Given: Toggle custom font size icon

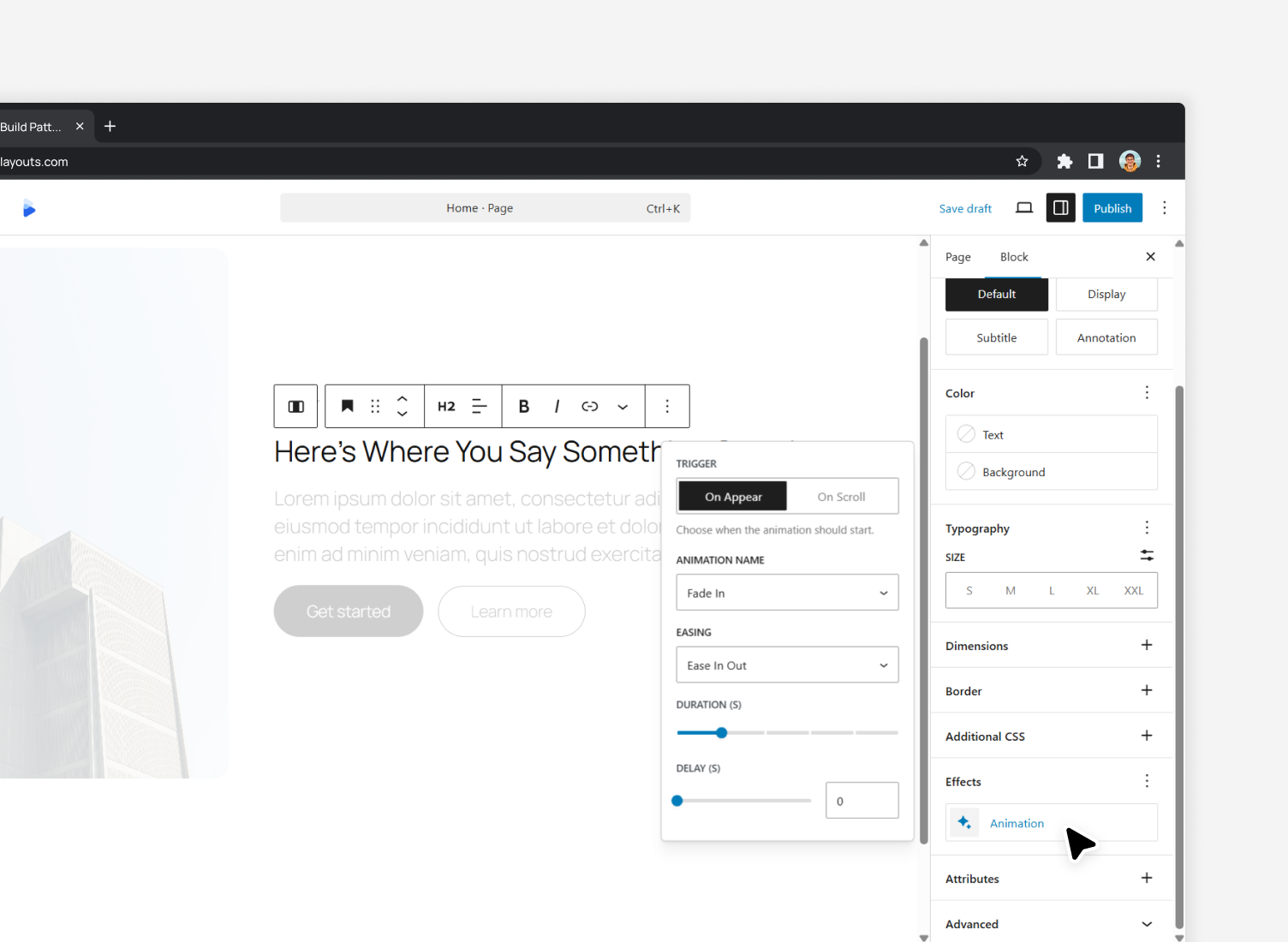Looking at the screenshot, I should (1147, 556).
